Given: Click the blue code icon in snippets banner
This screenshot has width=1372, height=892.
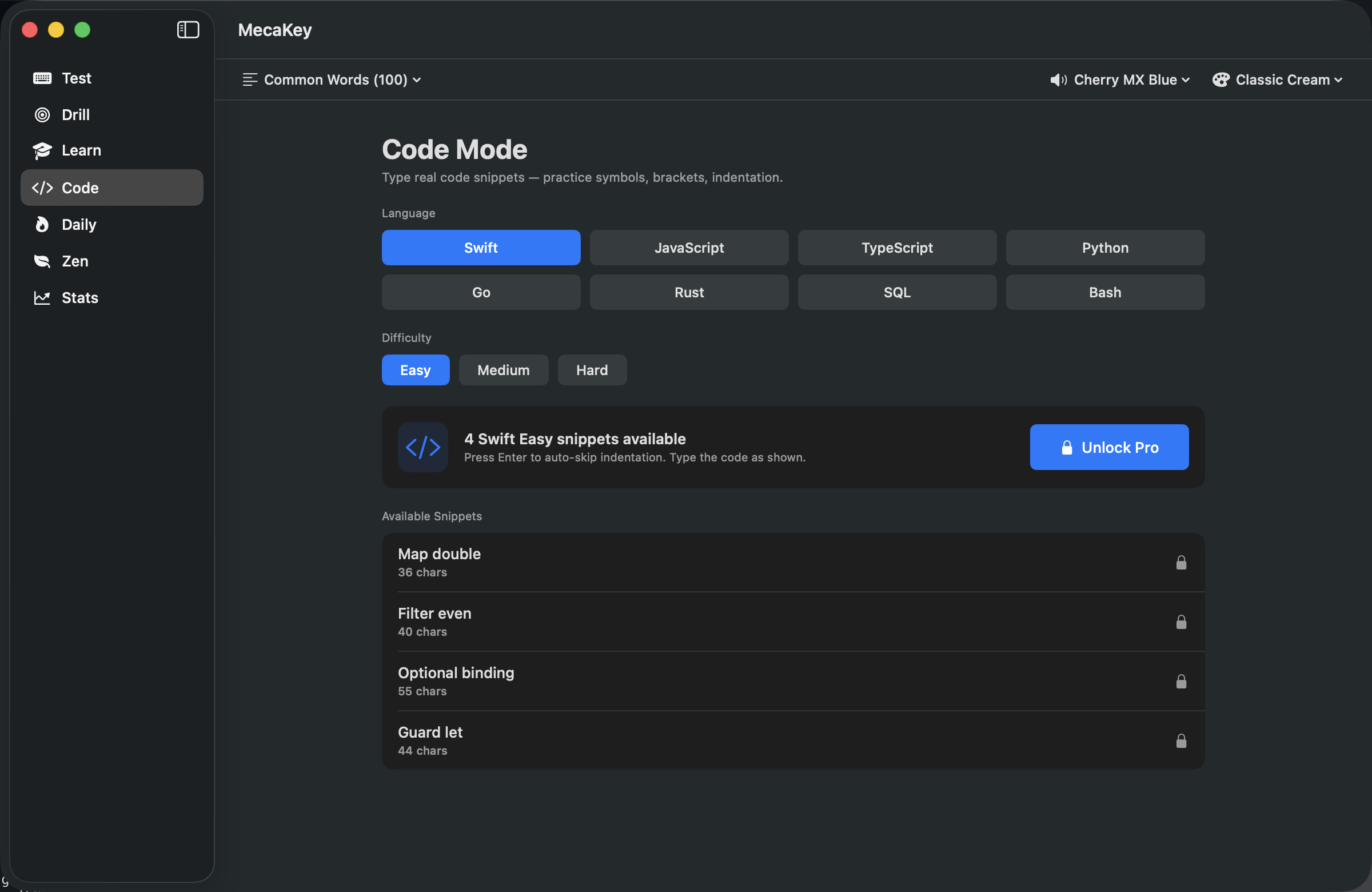Looking at the screenshot, I should pyautogui.click(x=423, y=448).
